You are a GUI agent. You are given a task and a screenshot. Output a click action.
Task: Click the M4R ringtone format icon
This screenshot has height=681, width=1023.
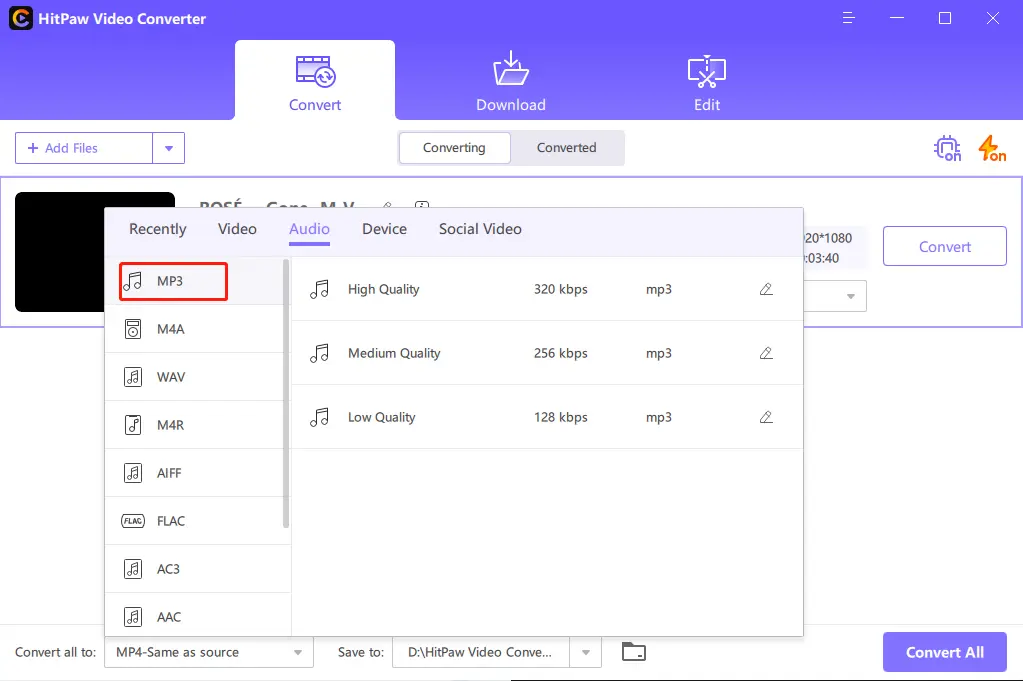tap(133, 425)
